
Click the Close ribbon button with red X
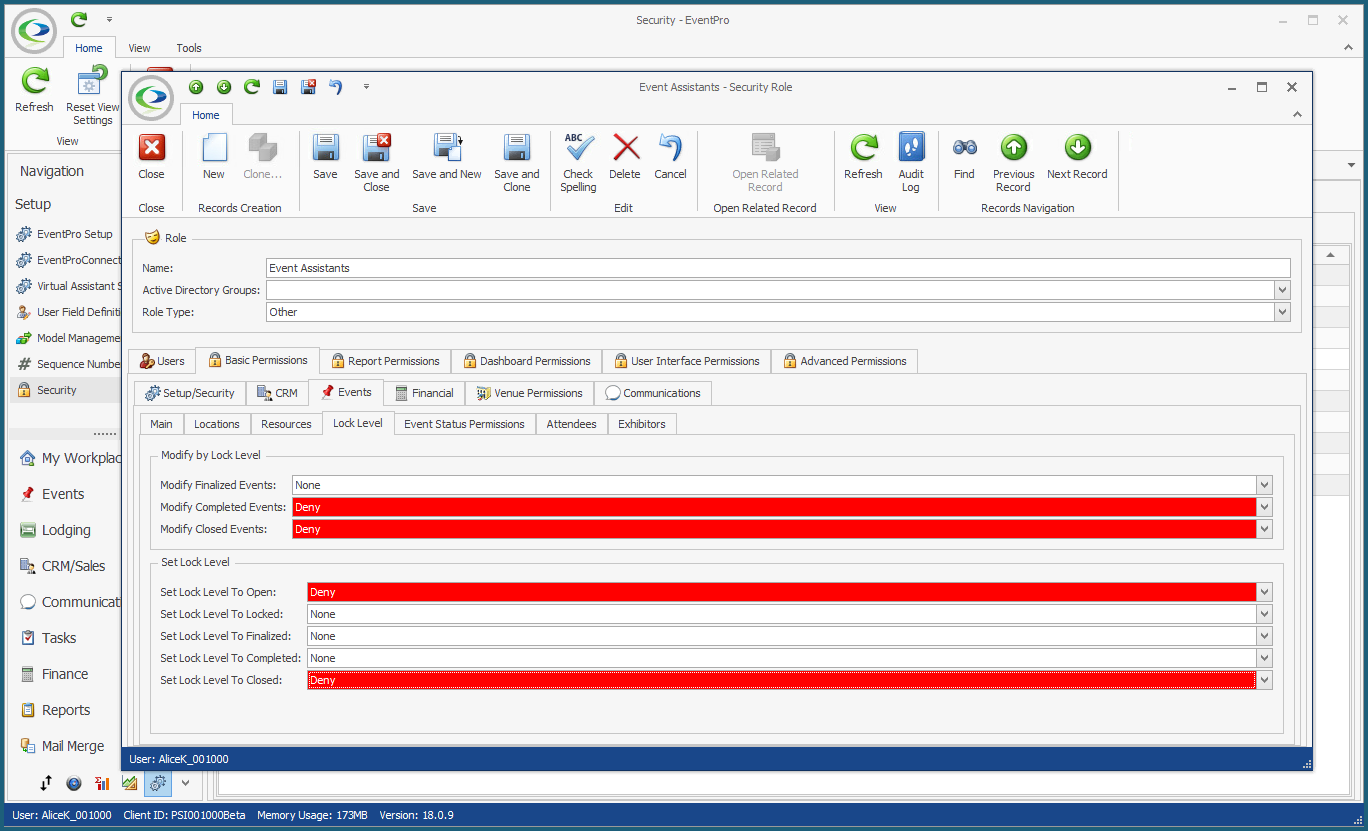151,158
